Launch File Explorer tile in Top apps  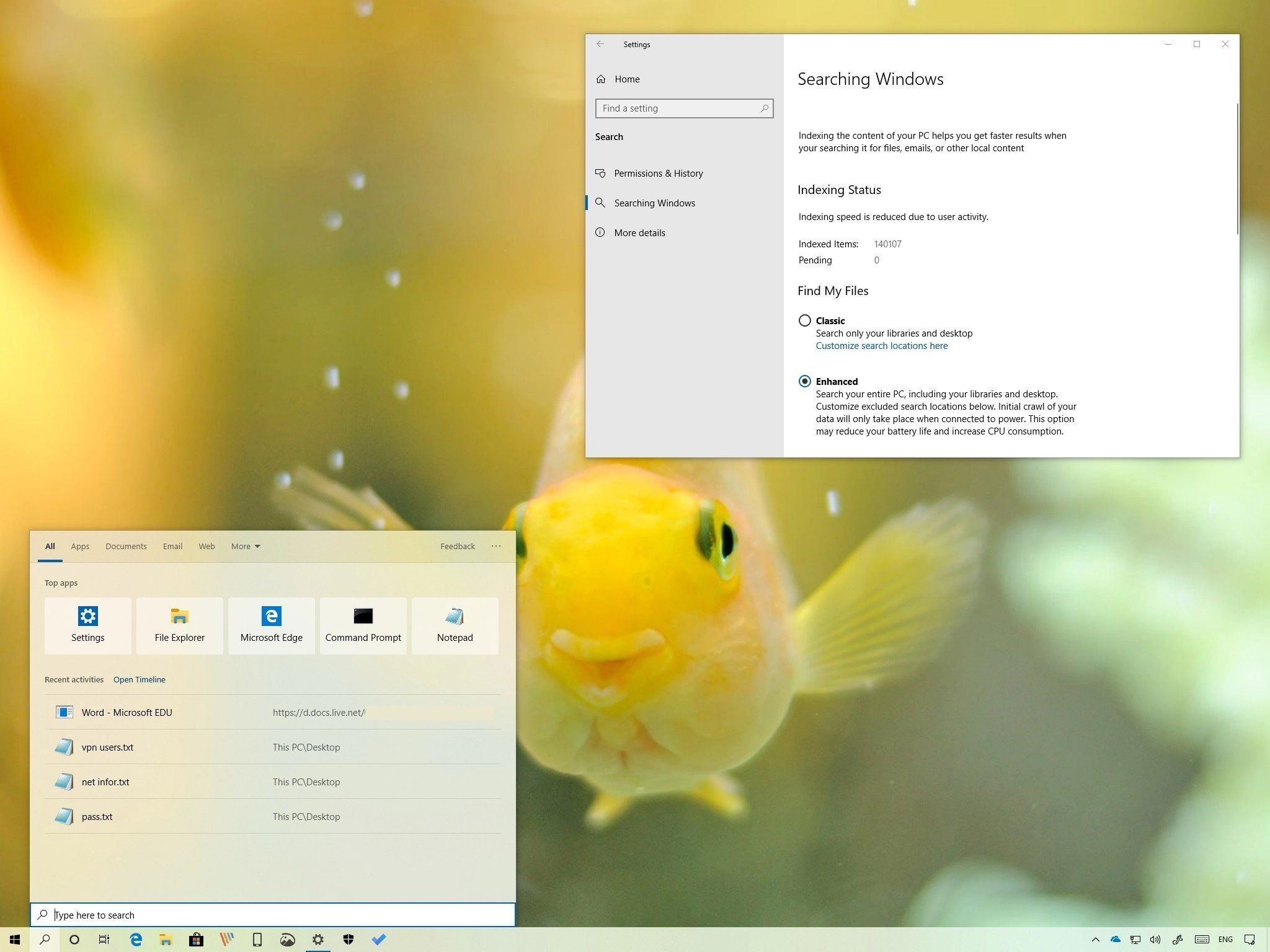click(x=179, y=625)
